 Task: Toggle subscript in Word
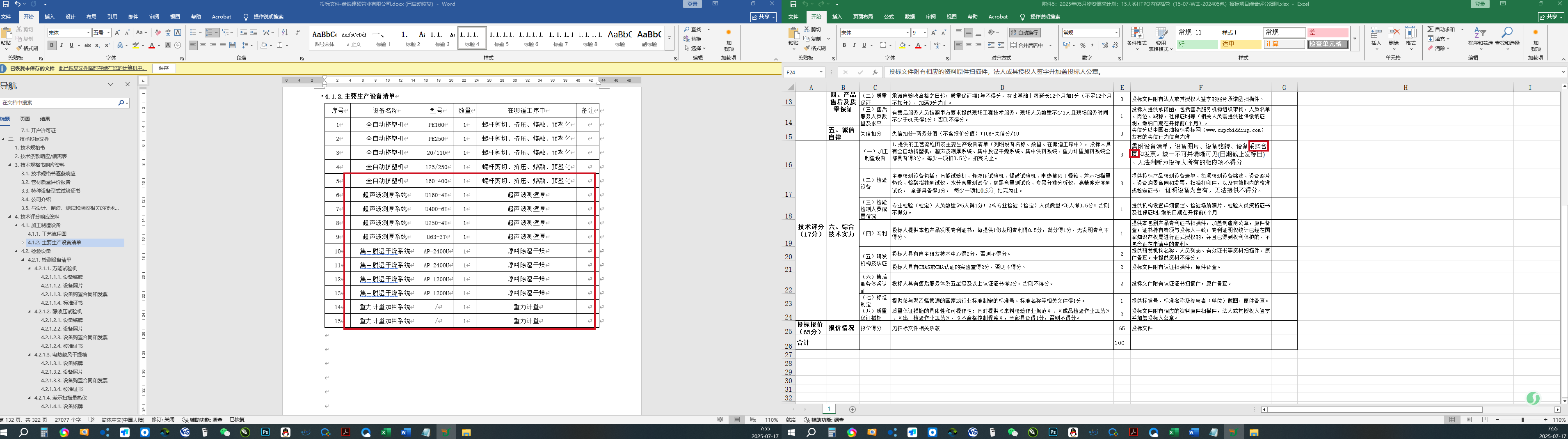click(98, 45)
